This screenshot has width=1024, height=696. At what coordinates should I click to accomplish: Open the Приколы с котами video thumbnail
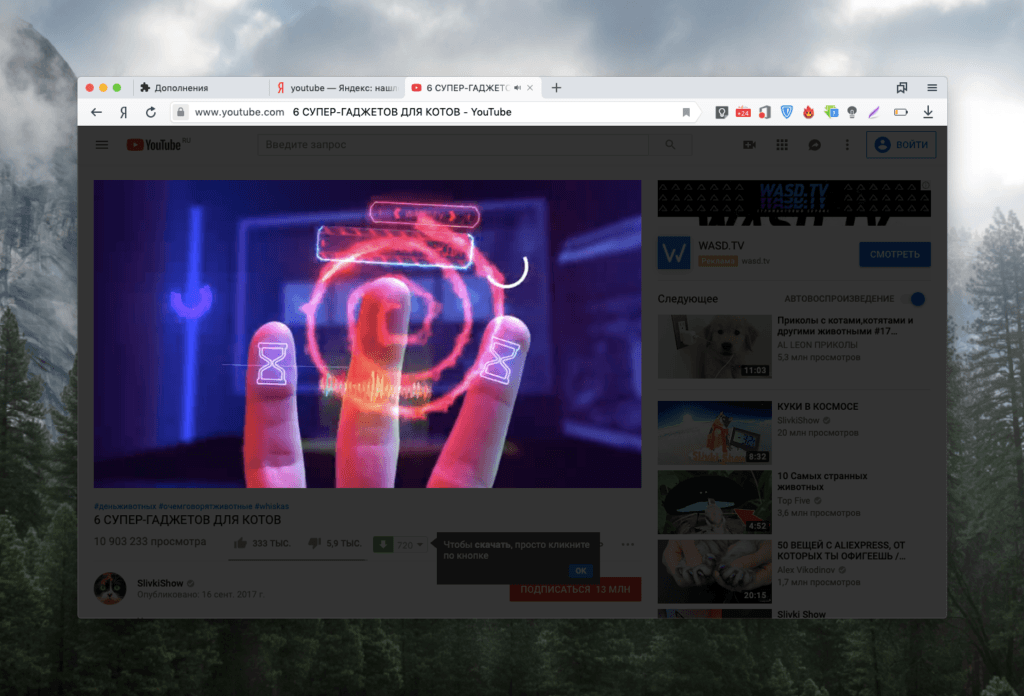pos(714,347)
